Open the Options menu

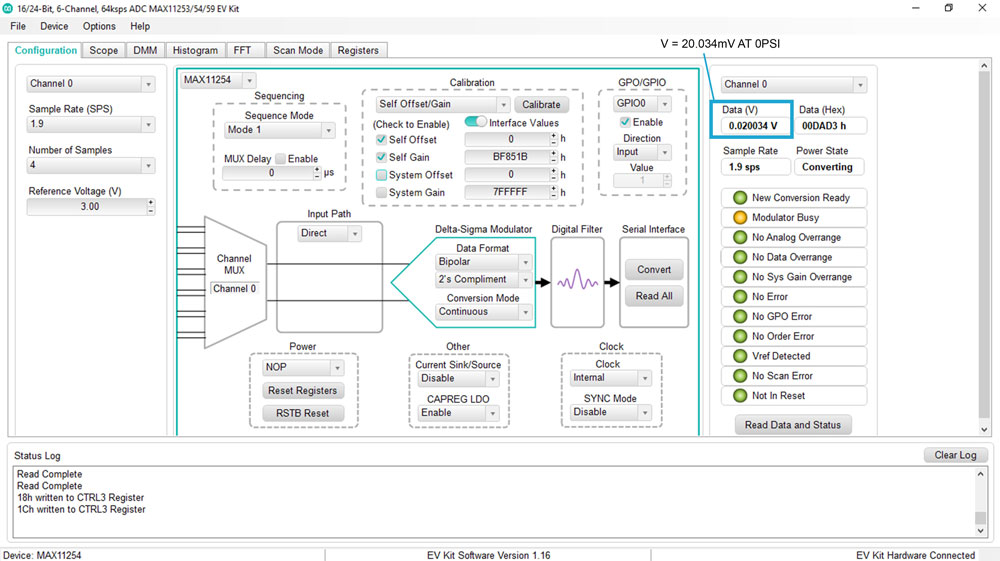pyautogui.click(x=99, y=26)
